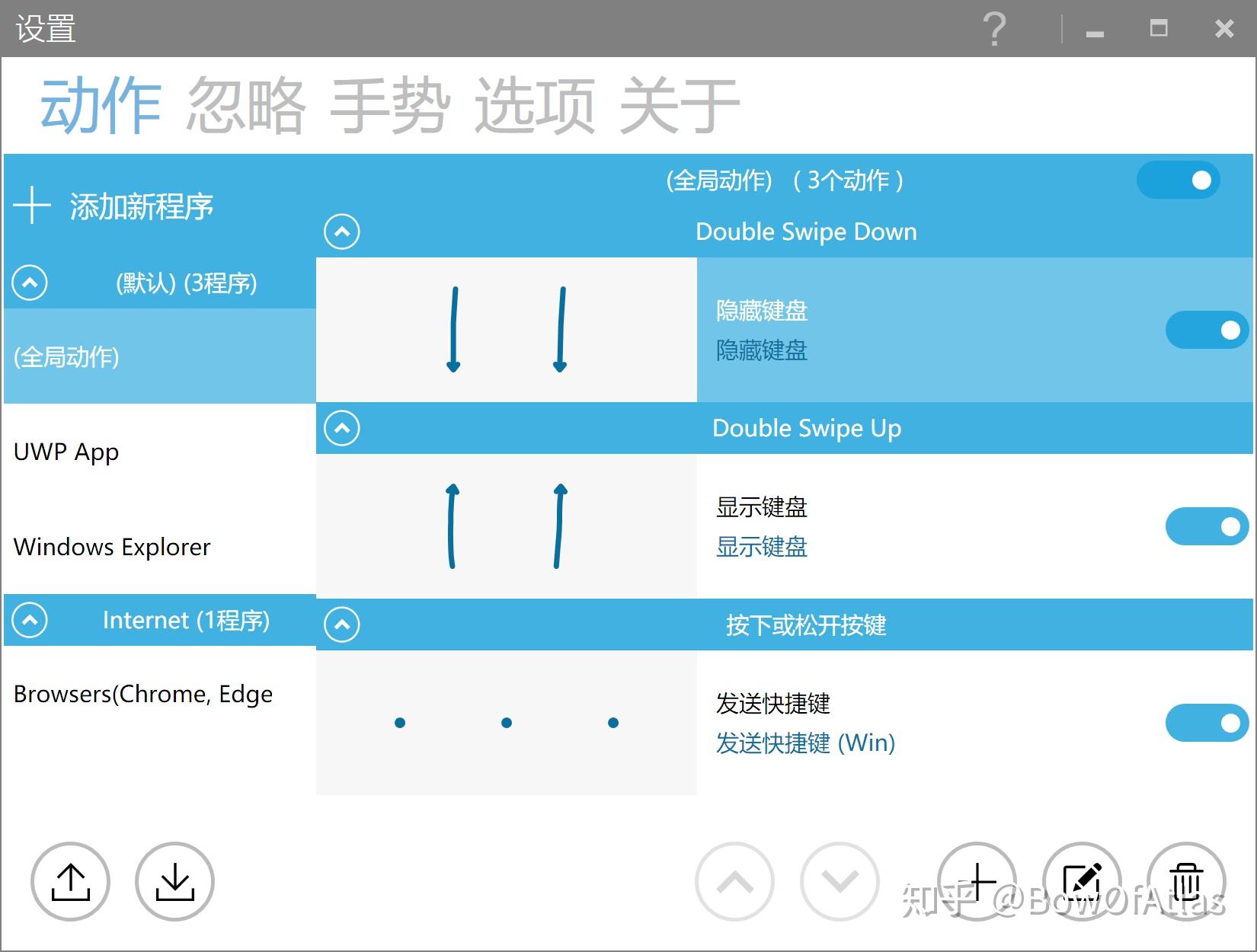Click the 显示键盘 action name

coord(762,507)
